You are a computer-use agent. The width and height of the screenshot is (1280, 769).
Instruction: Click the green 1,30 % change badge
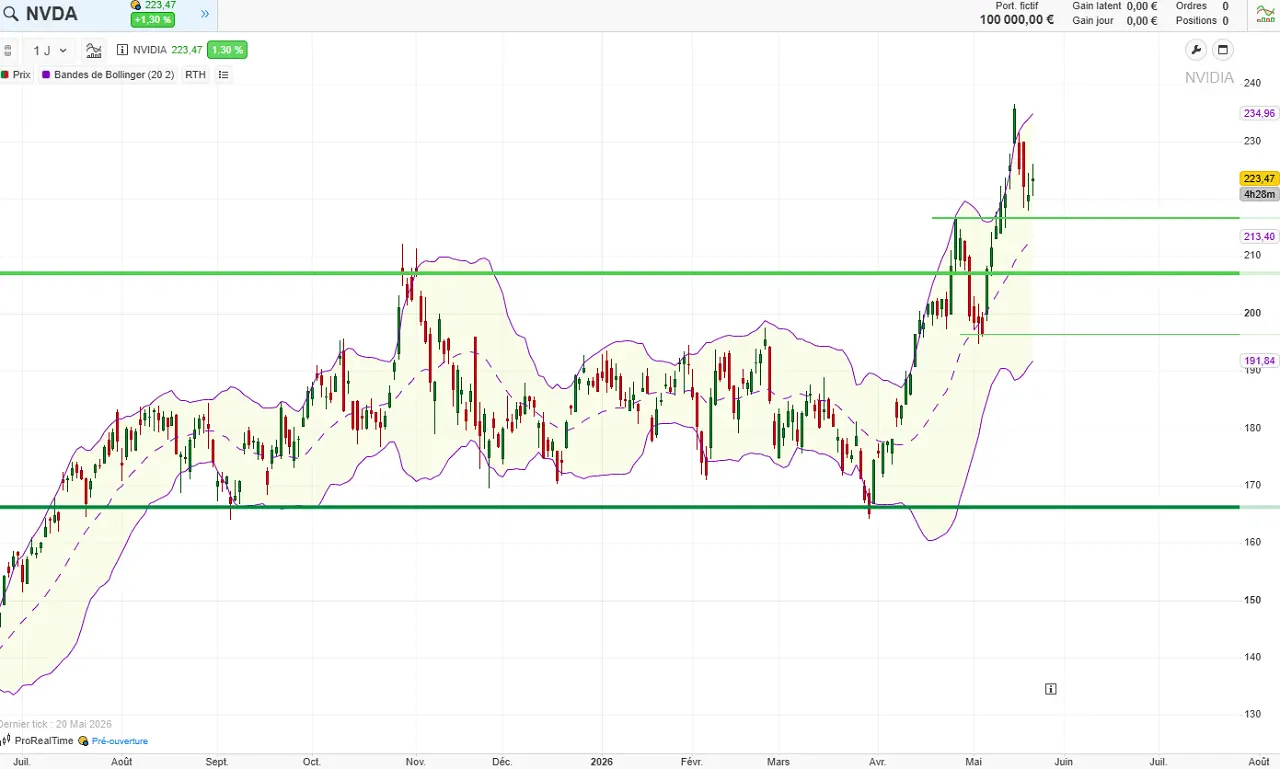coord(227,50)
